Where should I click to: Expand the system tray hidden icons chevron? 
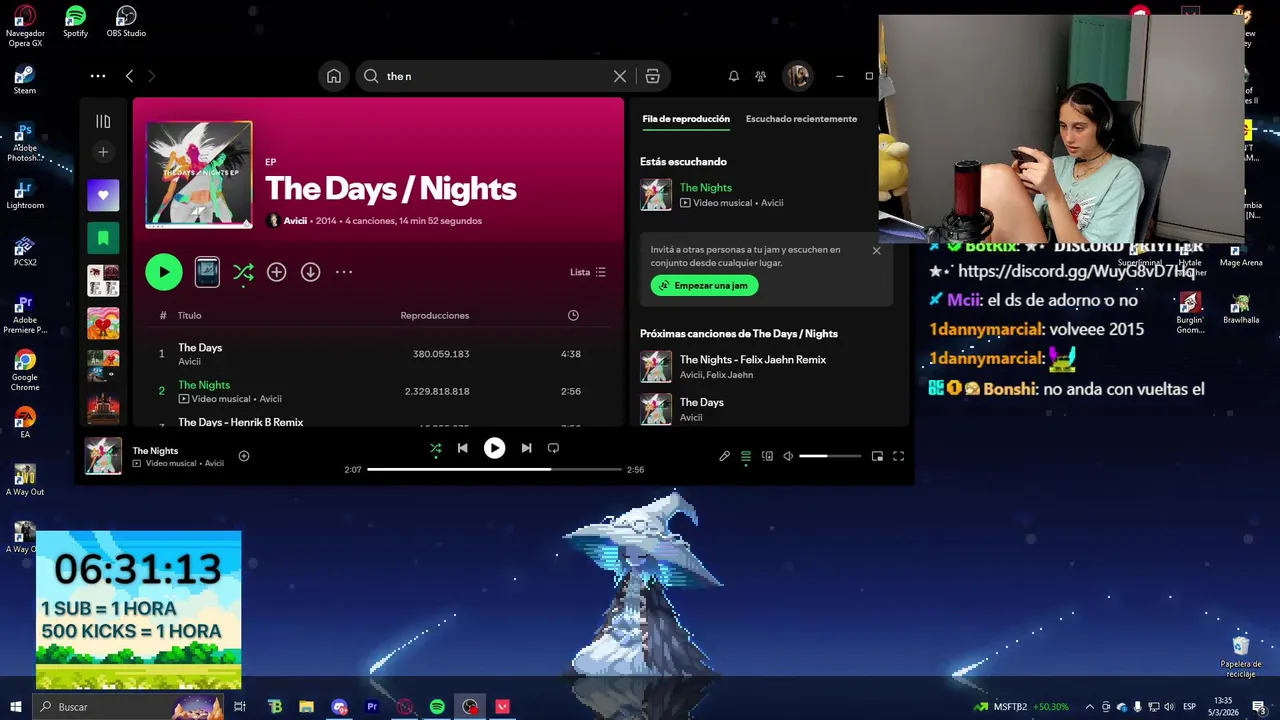1090,707
